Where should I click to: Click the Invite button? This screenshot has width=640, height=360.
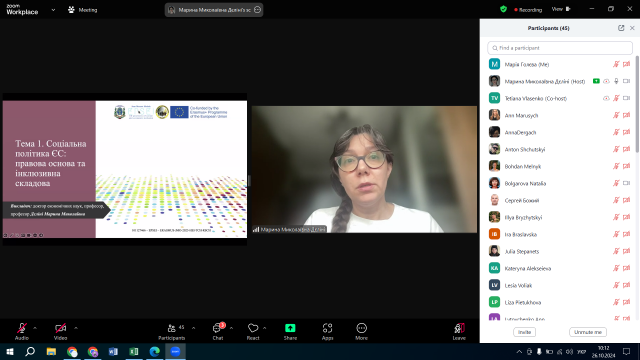coord(524,332)
